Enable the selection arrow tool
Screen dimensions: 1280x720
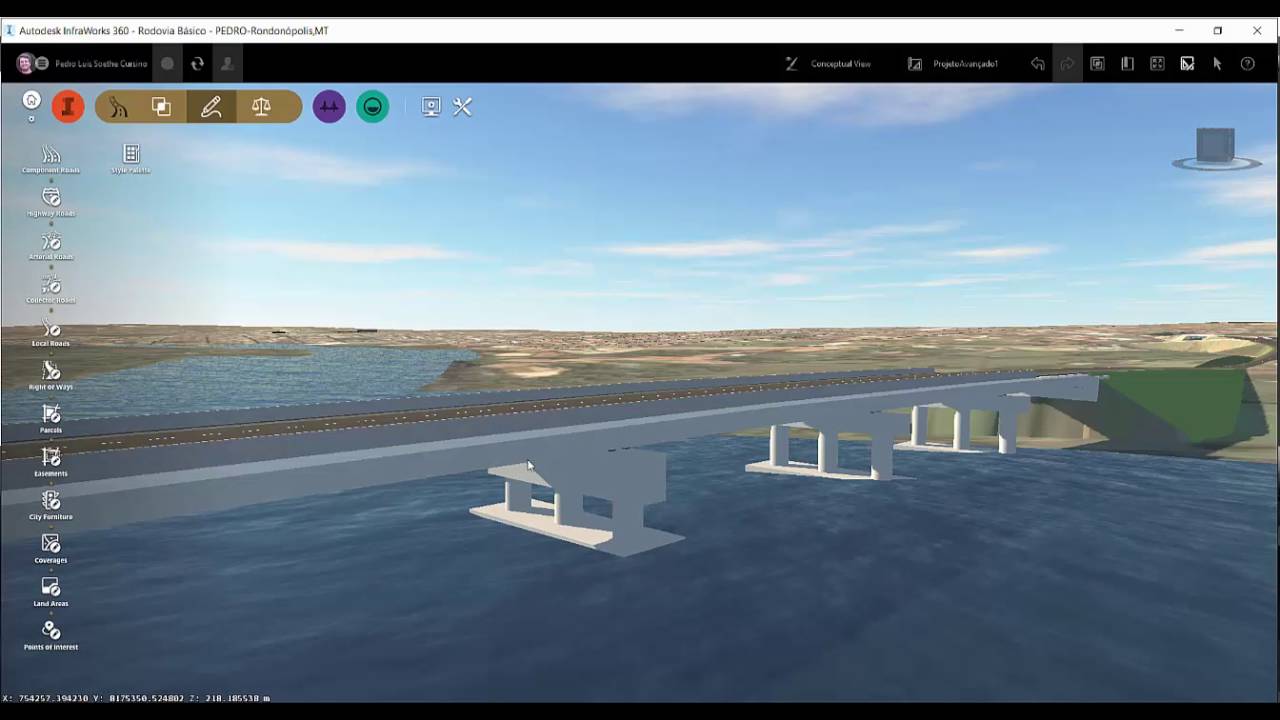pyautogui.click(x=1216, y=63)
